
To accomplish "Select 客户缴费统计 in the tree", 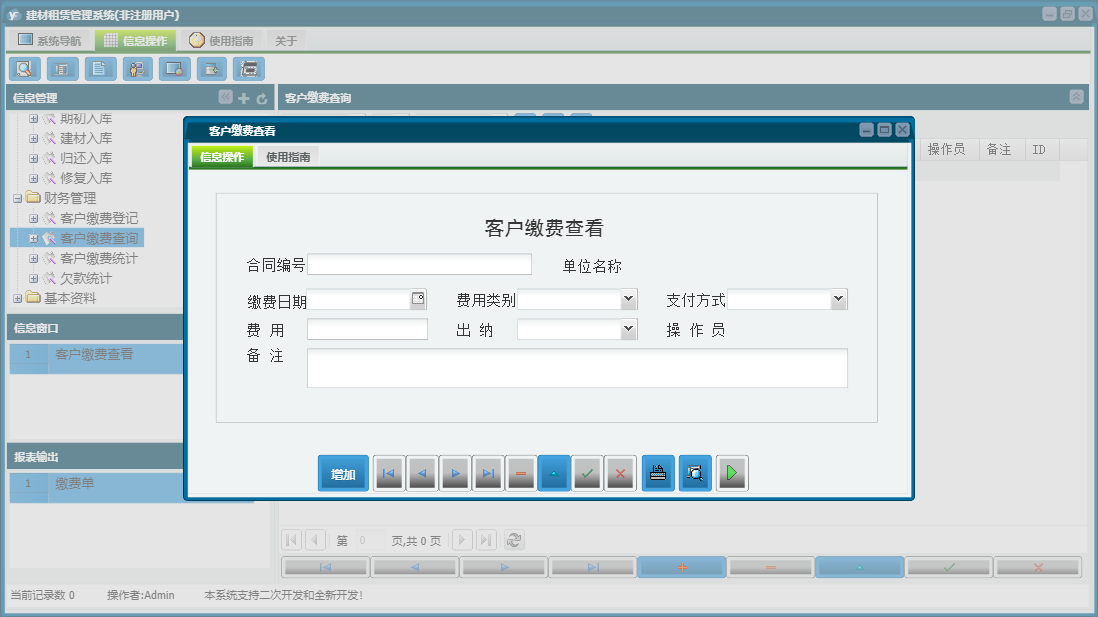I will tap(99, 258).
